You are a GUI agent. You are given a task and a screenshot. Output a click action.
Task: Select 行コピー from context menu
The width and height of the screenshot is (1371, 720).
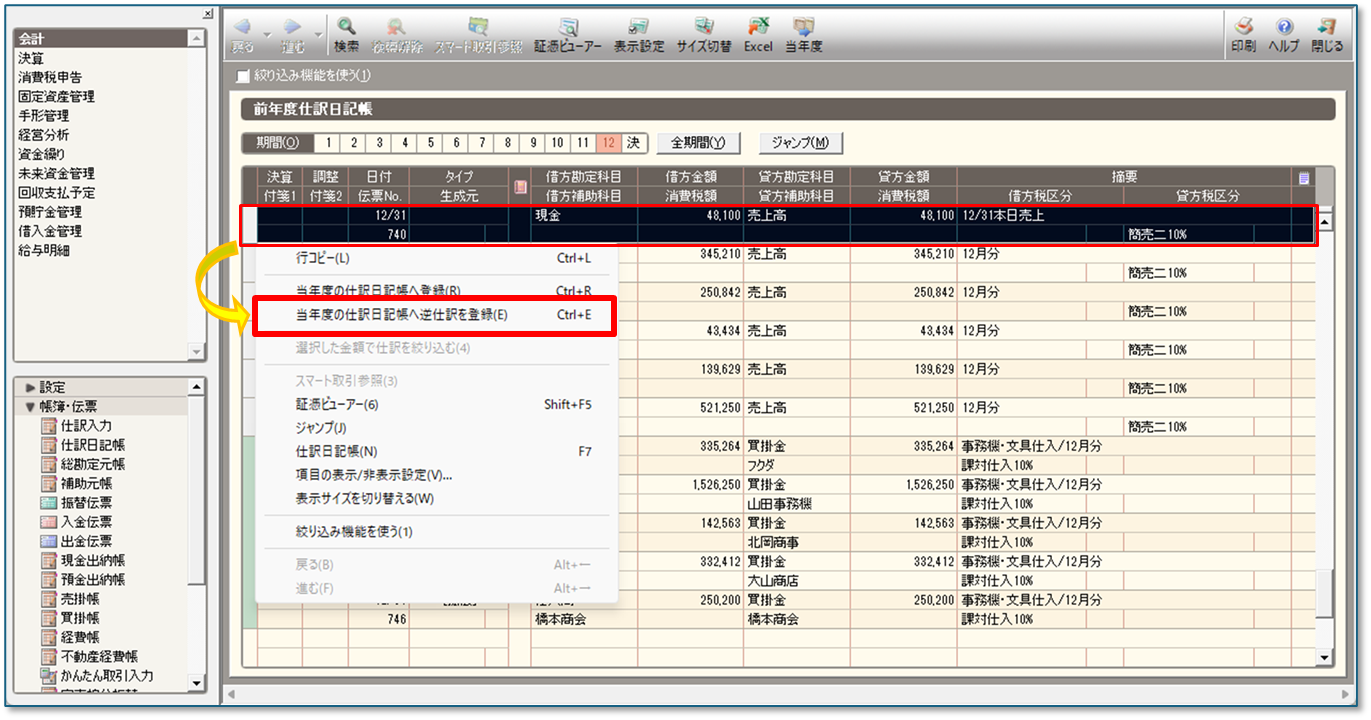click(323, 258)
